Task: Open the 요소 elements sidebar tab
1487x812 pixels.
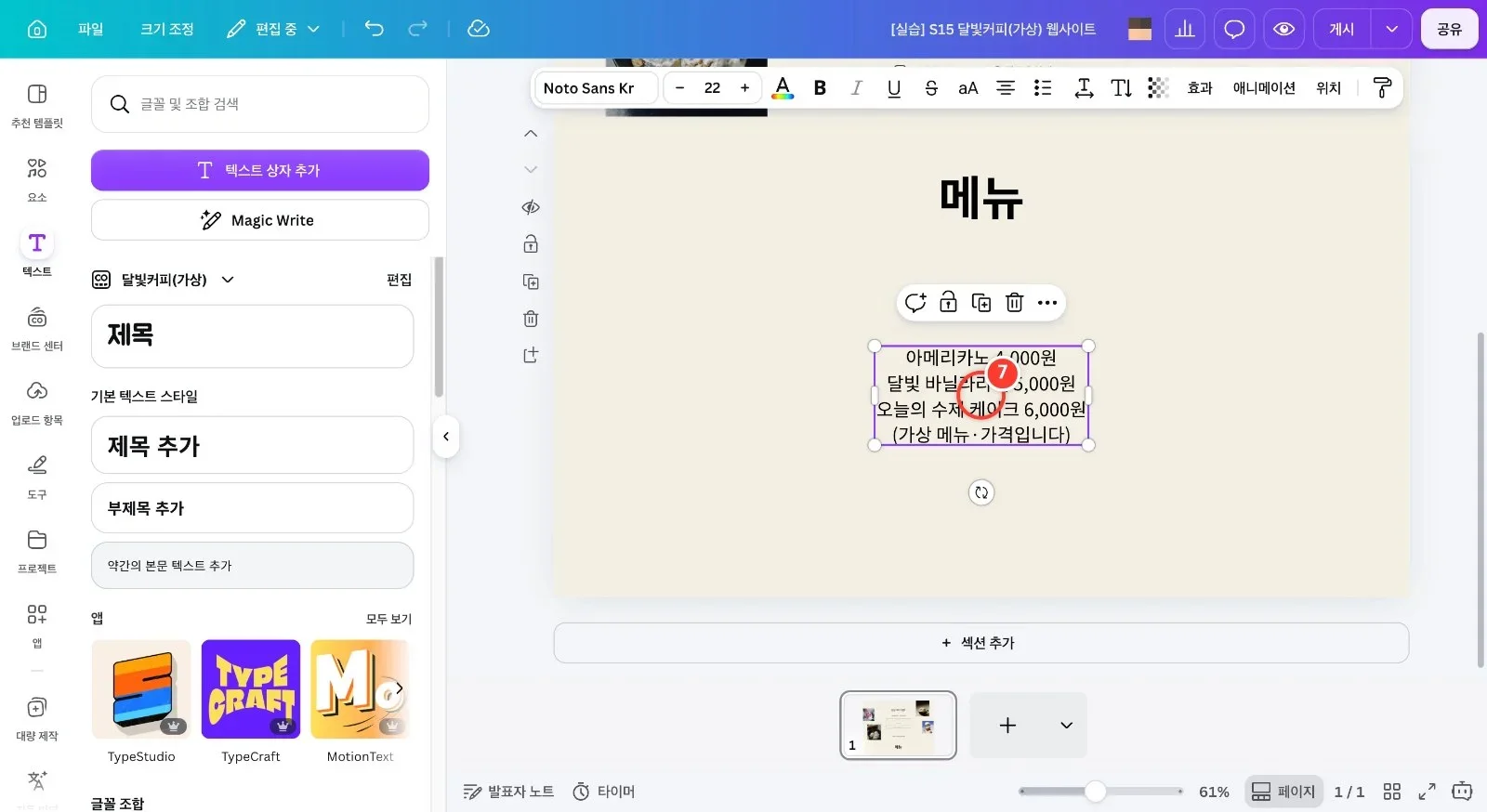Action: pyautogui.click(x=37, y=180)
